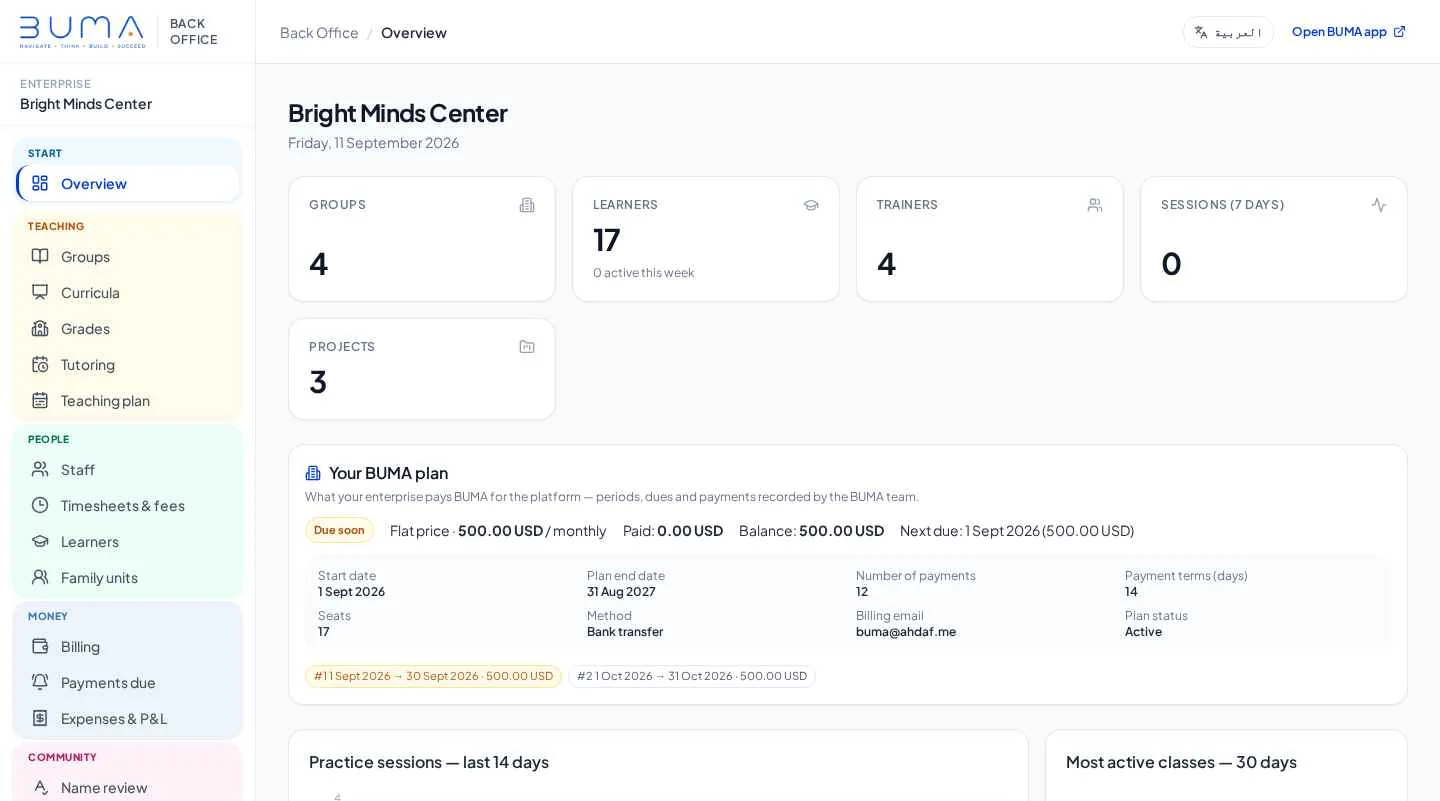Click the Bright Minds Center enterprise name in sidebar

tap(86, 104)
